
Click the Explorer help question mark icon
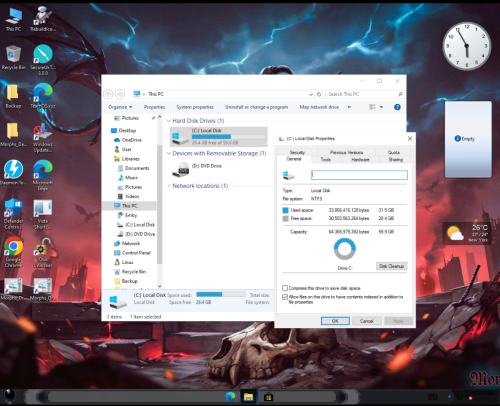397,107
